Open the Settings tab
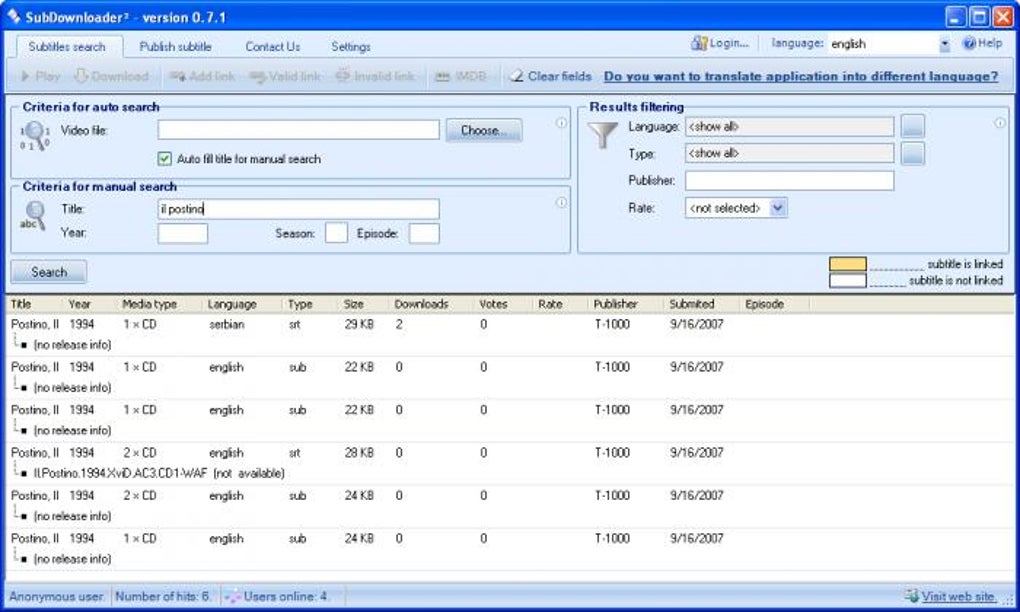1020x612 pixels. point(351,47)
